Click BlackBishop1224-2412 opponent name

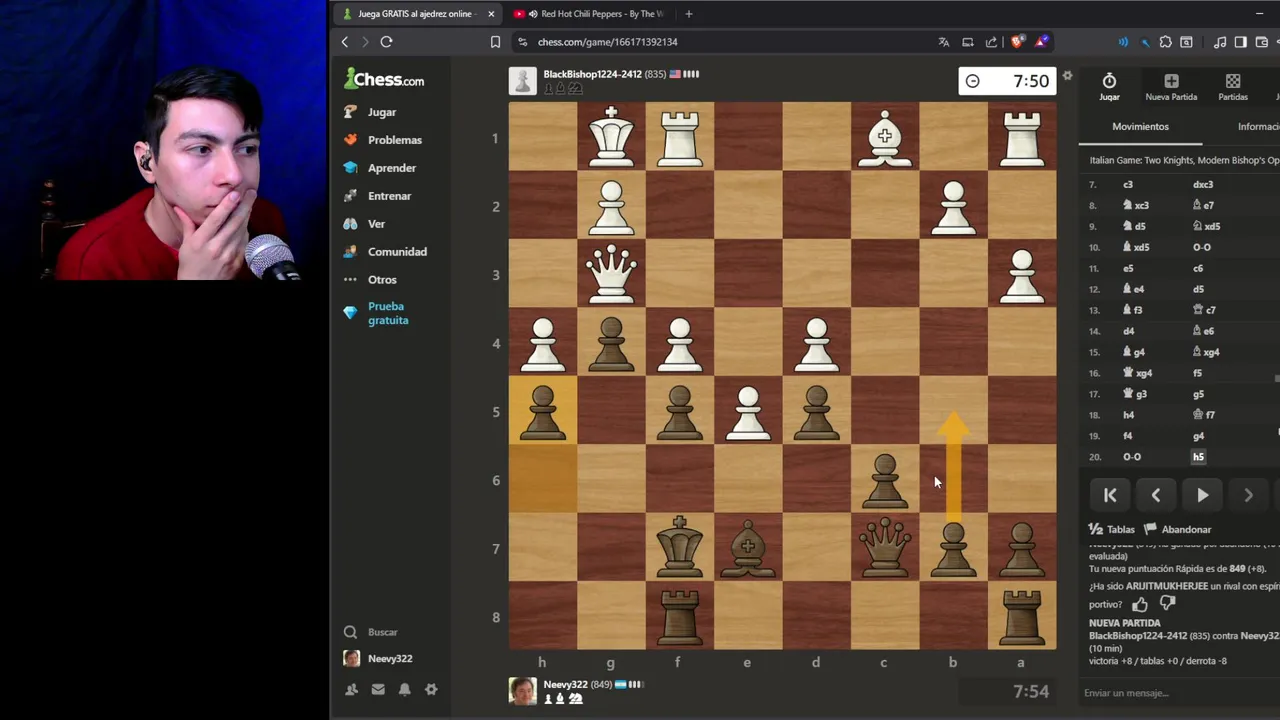click(592, 74)
